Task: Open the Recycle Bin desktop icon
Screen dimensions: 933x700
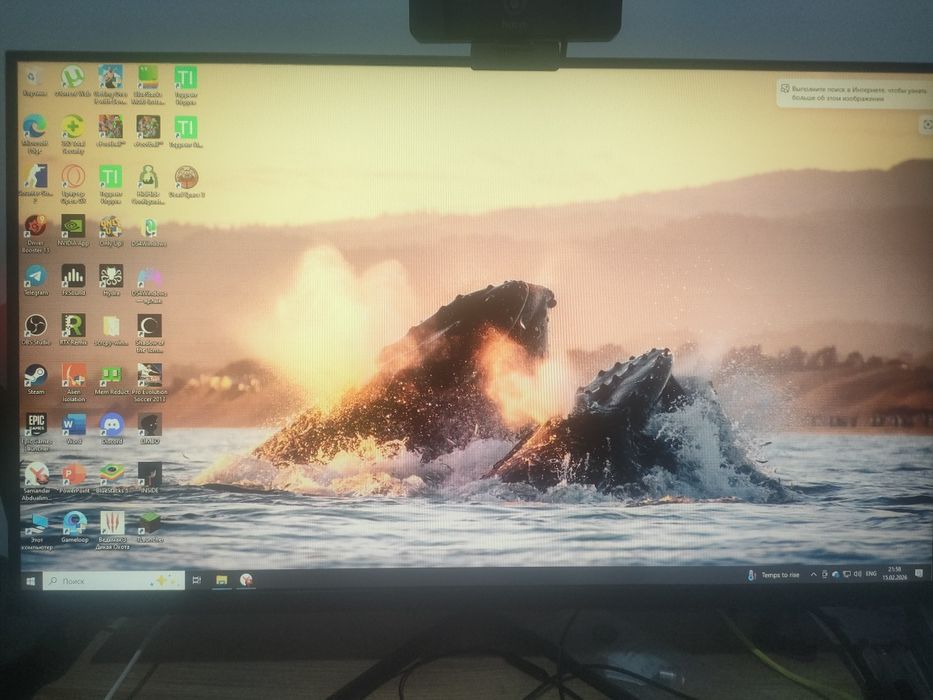Action: point(35,82)
